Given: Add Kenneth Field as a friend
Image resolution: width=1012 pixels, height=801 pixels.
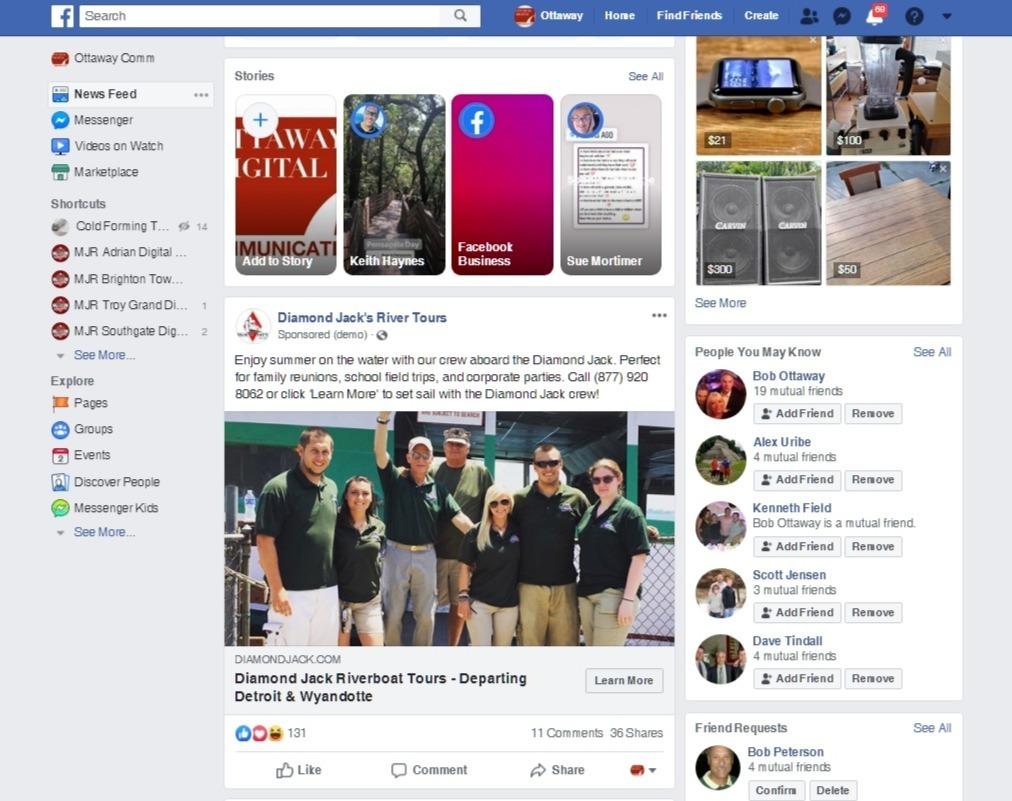Looking at the screenshot, I should point(797,547).
